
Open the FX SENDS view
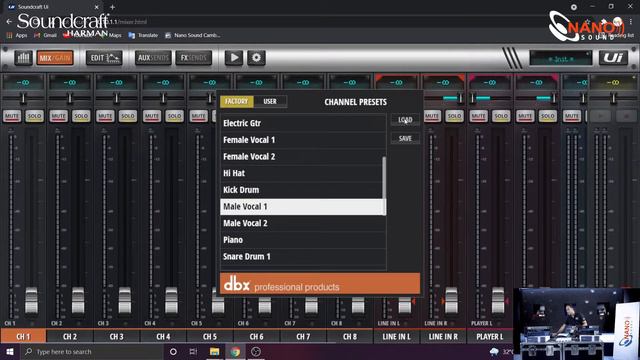193,58
